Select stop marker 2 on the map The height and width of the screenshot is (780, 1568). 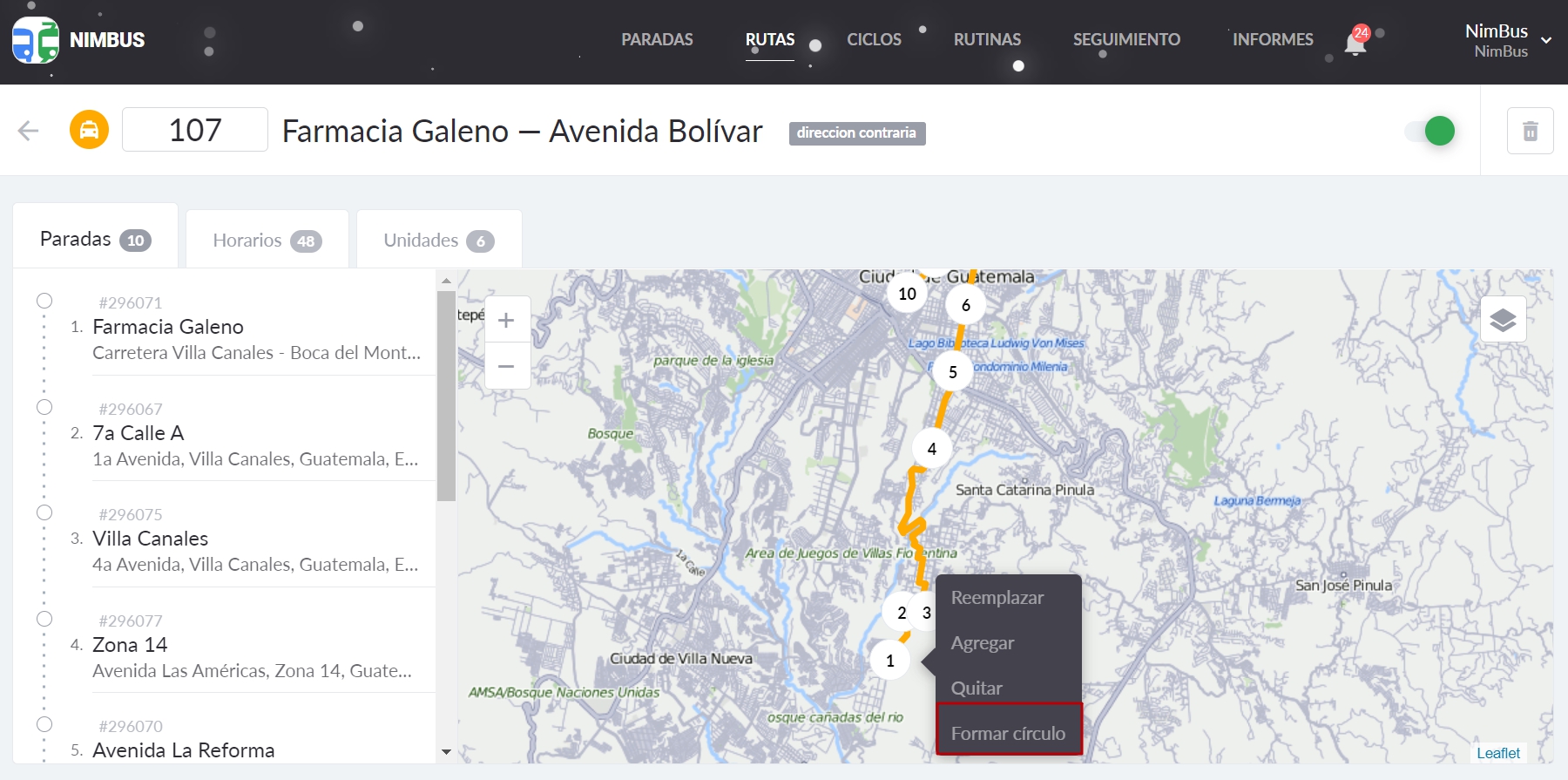(x=902, y=613)
